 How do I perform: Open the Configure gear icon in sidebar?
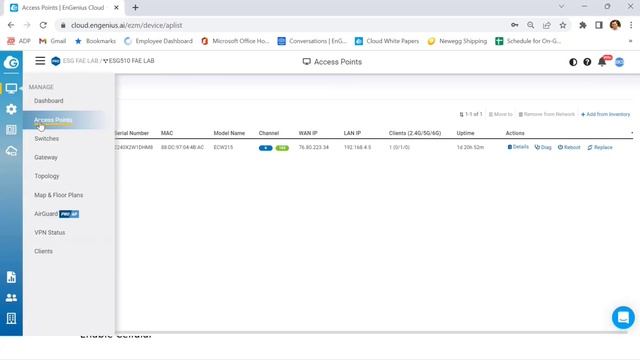(11, 109)
